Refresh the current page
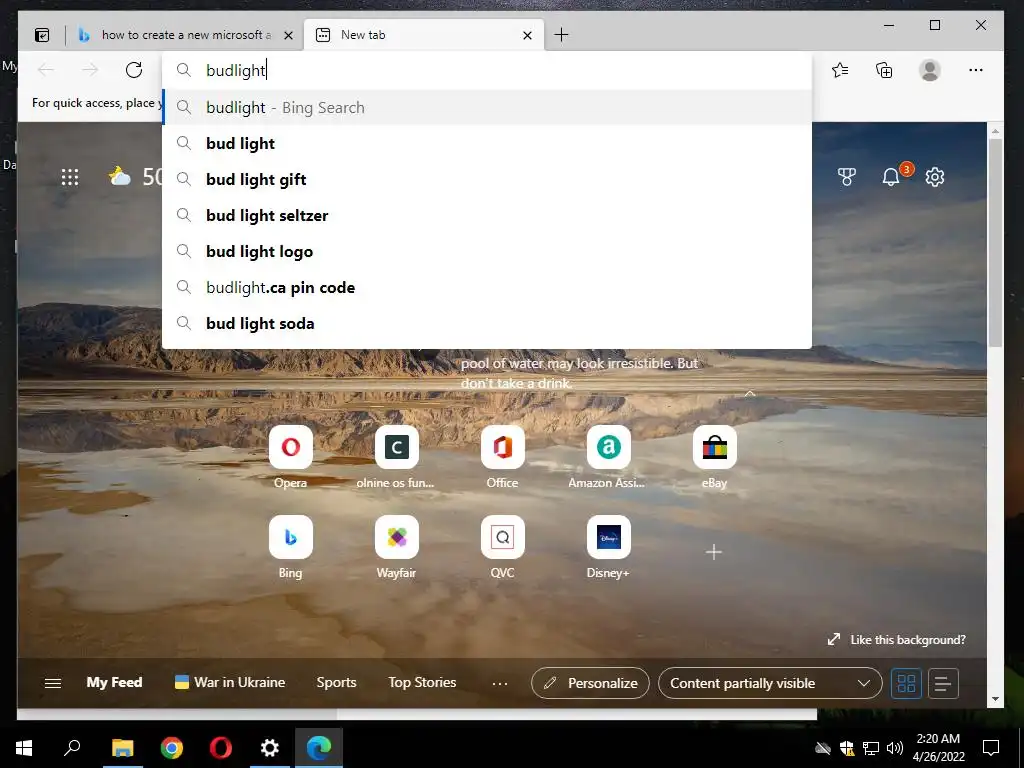This screenshot has height=768, width=1024. point(134,70)
